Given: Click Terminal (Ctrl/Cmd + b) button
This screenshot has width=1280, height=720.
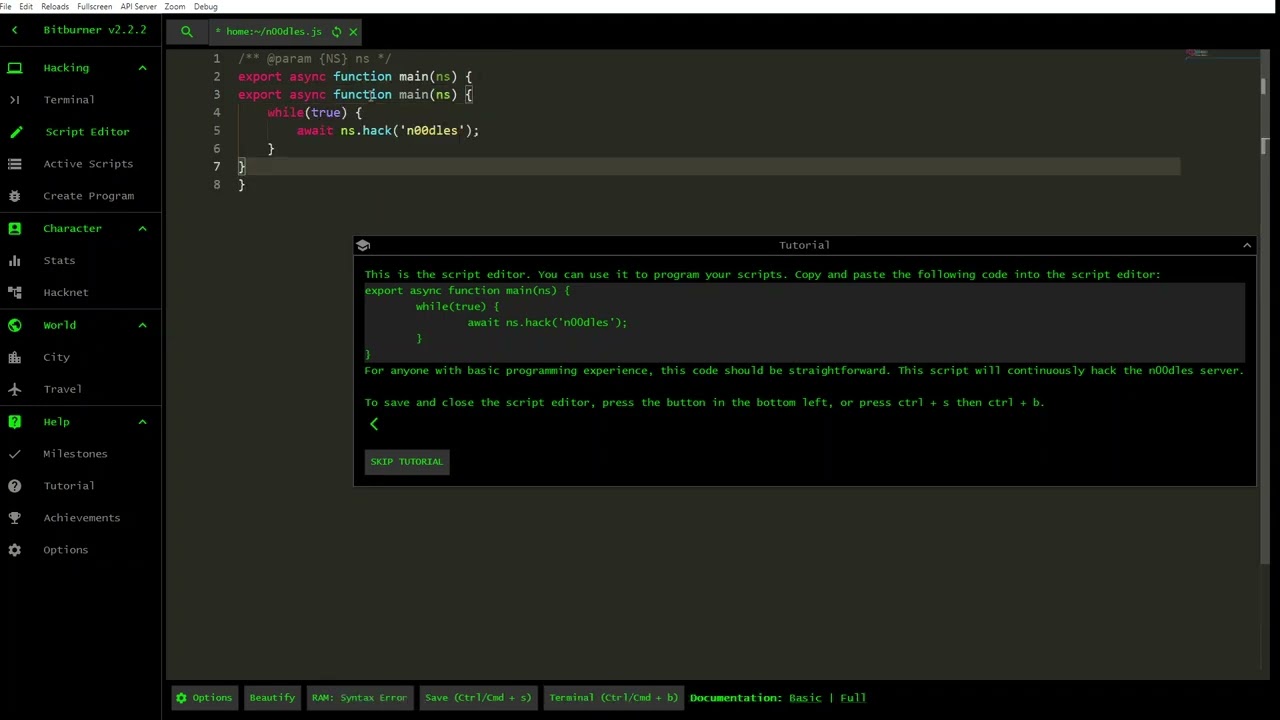Looking at the screenshot, I should 613,698.
